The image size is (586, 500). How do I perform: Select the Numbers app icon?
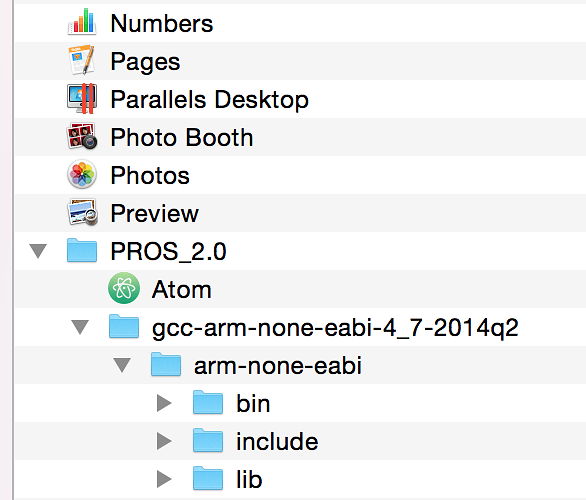pos(82,22)
